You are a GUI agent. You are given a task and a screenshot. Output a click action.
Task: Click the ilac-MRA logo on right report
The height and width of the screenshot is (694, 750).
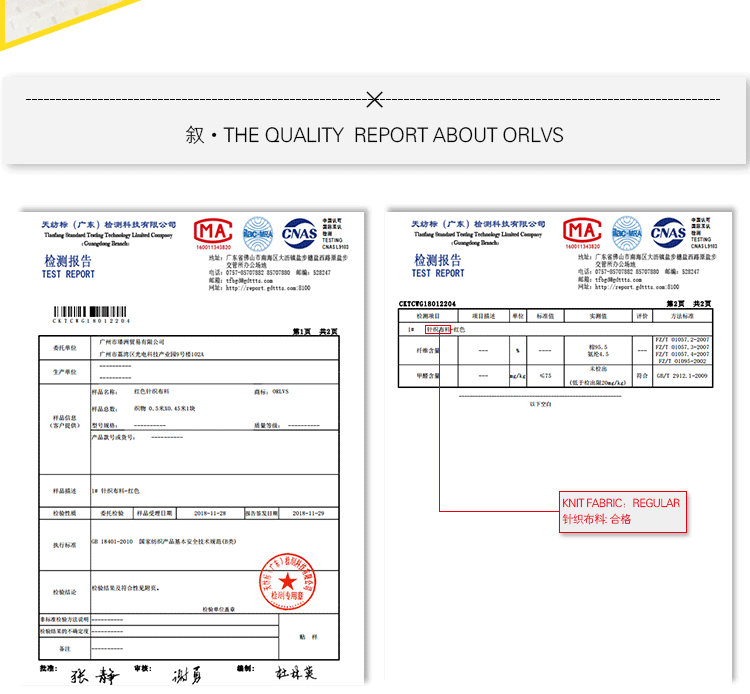pos(627,233)
